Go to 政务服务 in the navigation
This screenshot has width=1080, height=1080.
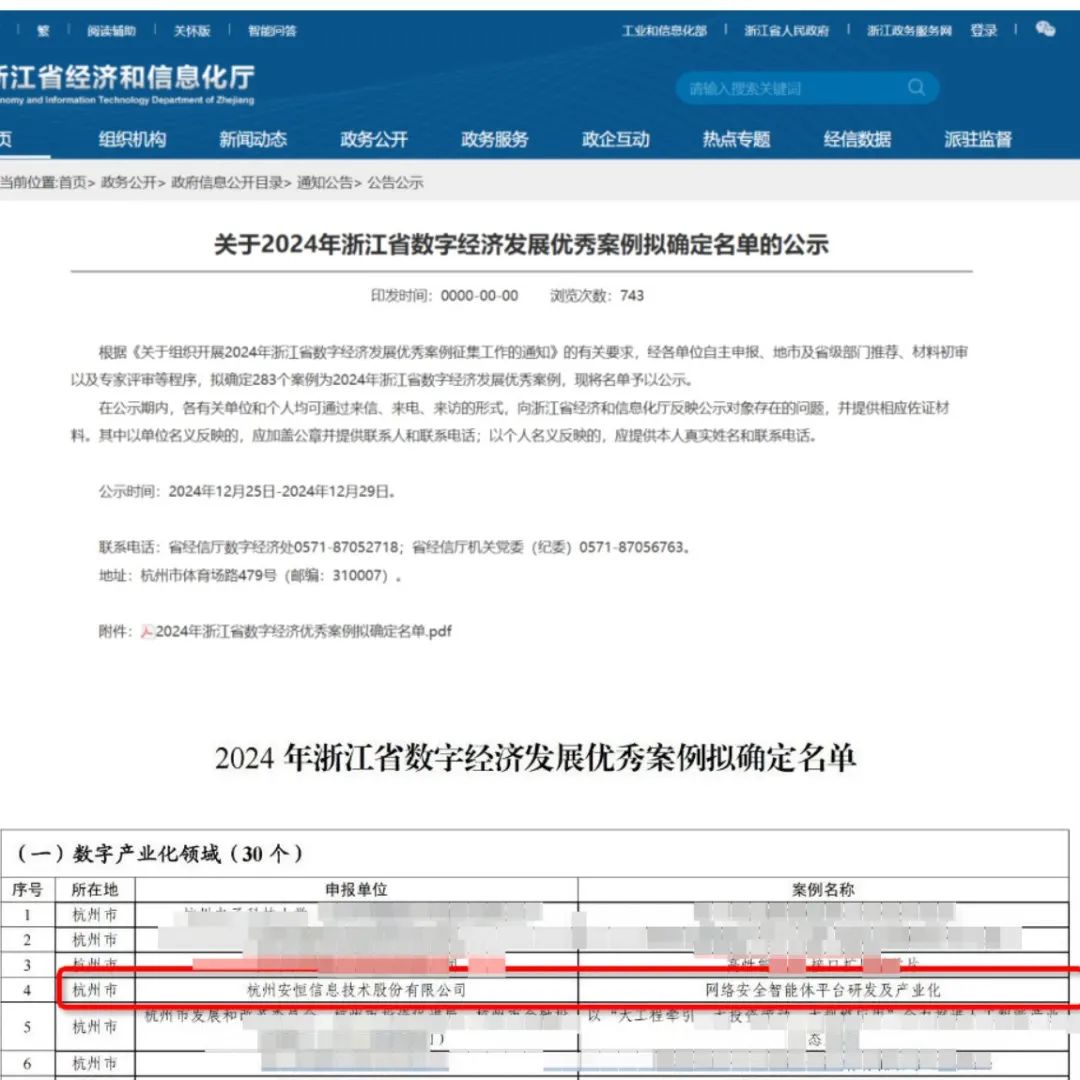pyautogui.click(x=495, y=140)
